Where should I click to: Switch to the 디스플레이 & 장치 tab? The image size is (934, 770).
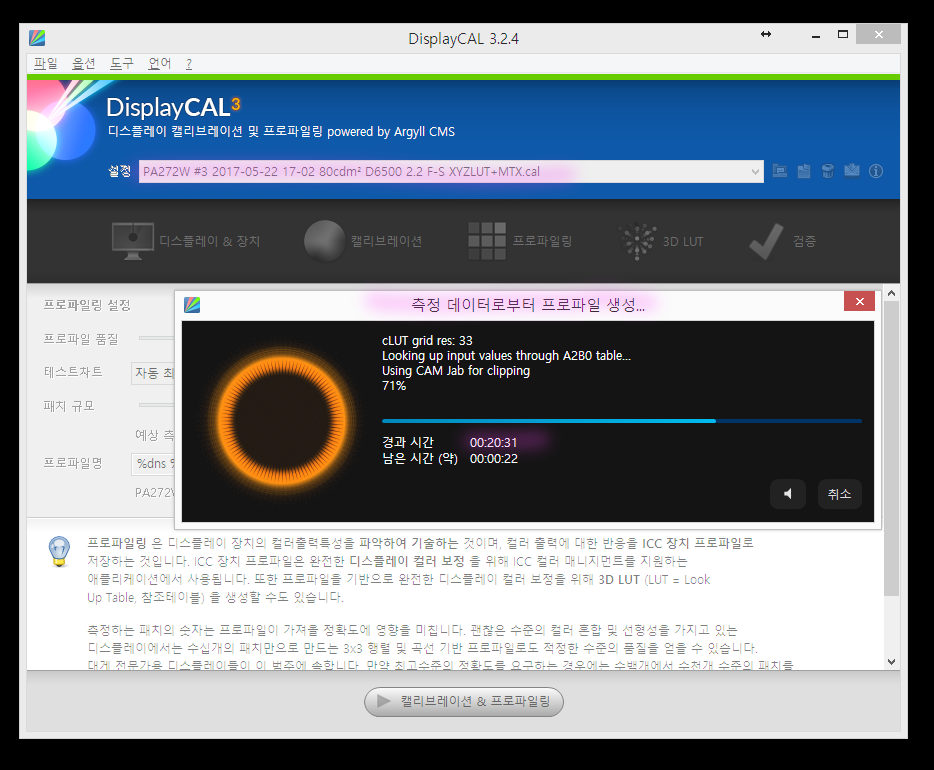(x=186, y=241)
